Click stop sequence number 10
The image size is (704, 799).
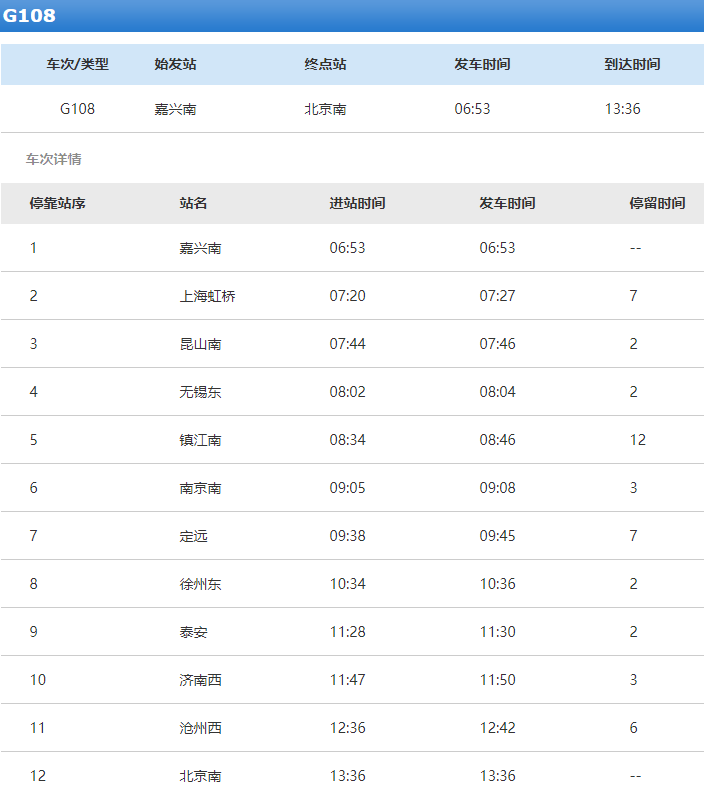click(38, 679)
